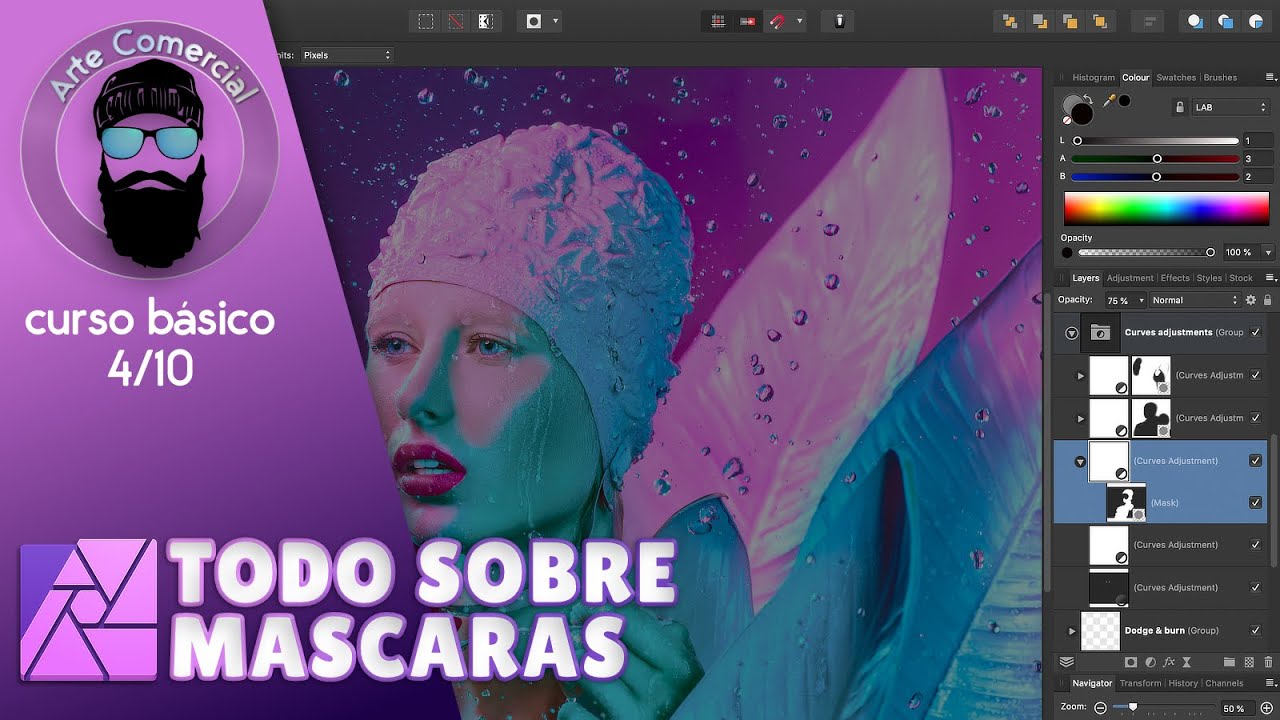Click the Mask Layer button icon
1280x720 pixels.
[x=1131, y=662]
